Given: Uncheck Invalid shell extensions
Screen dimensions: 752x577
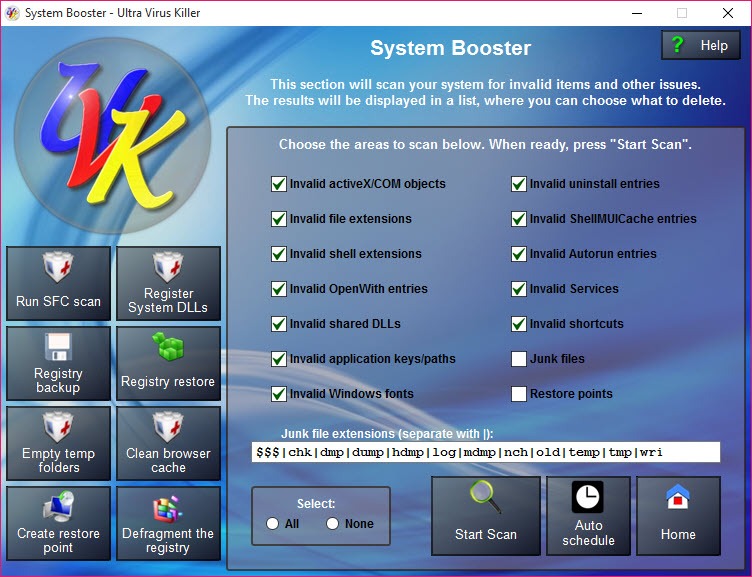Looking at the screenshot, I should (279, 254).
